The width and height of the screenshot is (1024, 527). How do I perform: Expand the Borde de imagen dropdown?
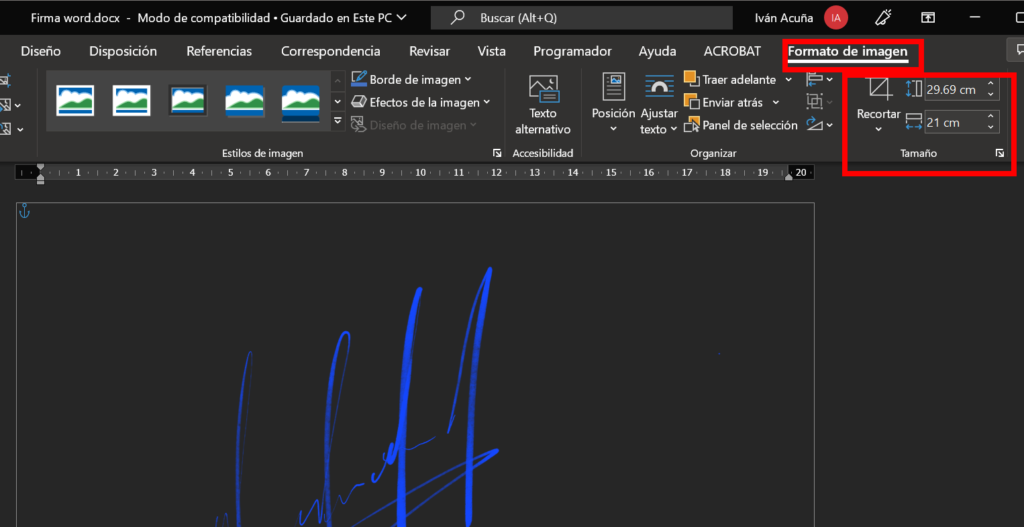click(x=412, y=79)
